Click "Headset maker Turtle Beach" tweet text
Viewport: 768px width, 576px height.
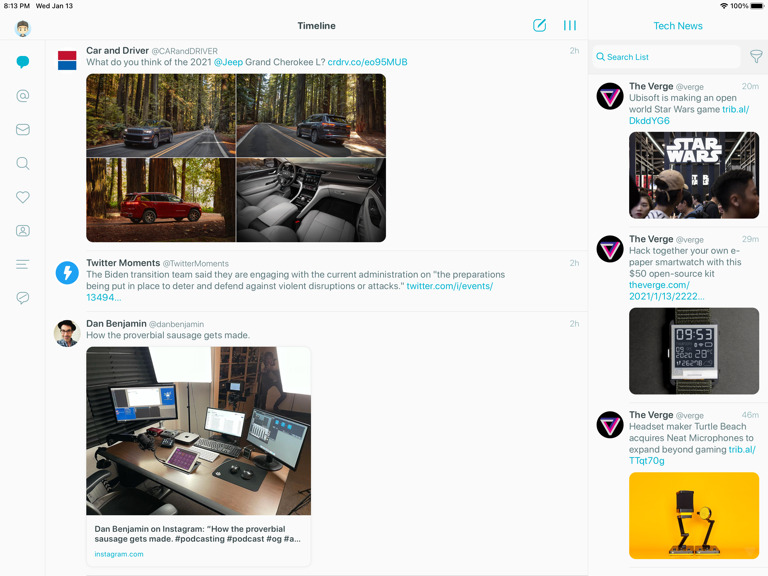pos(691,438)
